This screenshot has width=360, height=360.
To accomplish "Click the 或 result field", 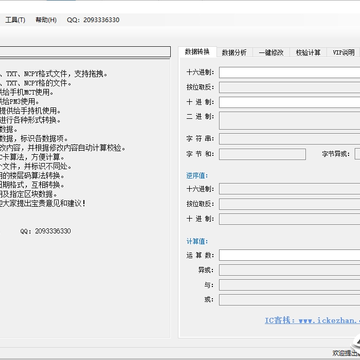I will point(289,300).
